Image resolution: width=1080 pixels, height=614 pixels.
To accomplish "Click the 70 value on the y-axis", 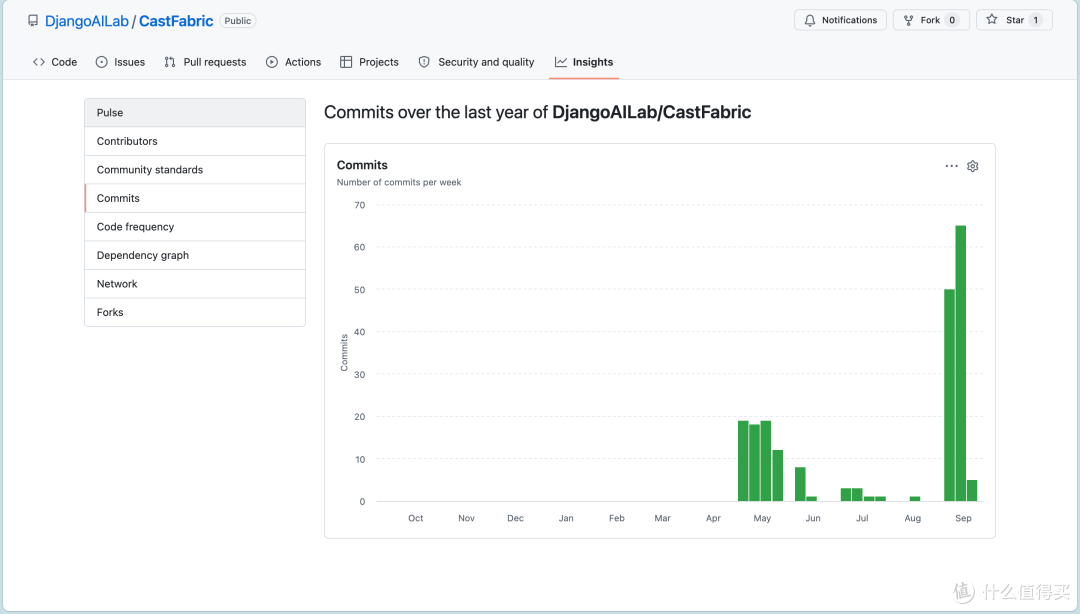I will pyautogui.click(x=360, y=205).
